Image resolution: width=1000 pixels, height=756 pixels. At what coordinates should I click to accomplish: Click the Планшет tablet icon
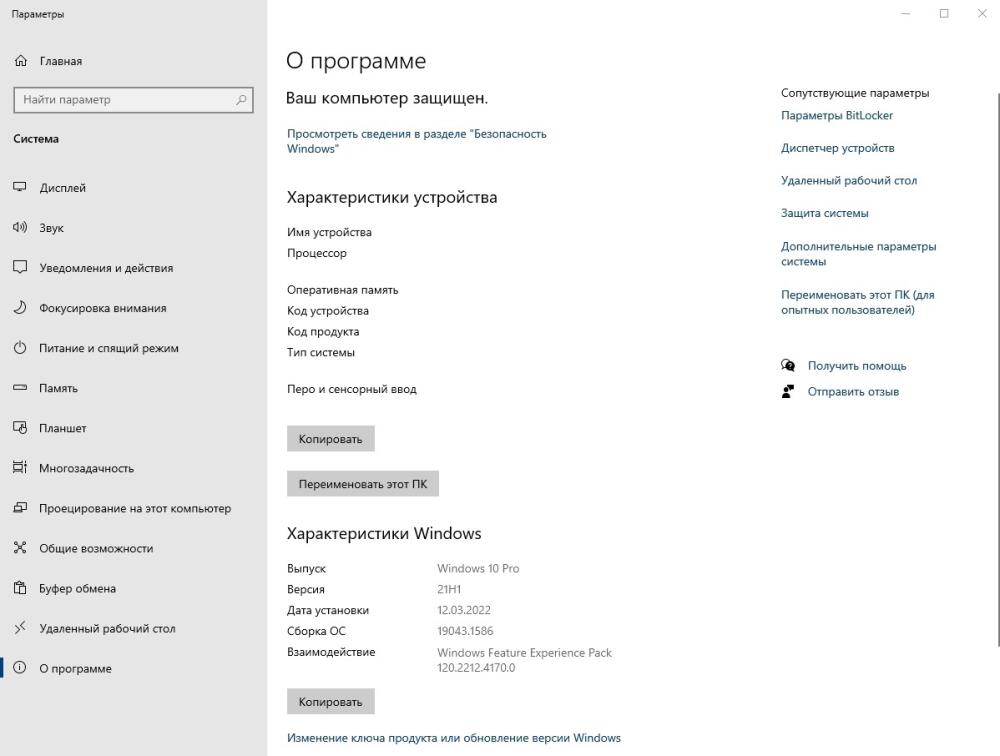(20, 428)
